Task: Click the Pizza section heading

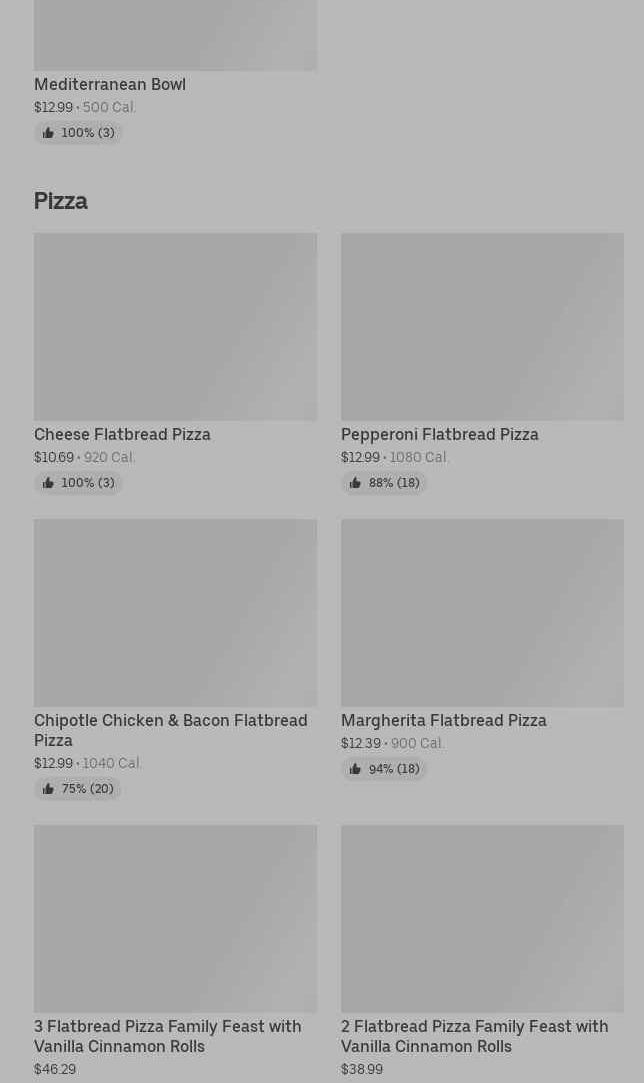Action: [61, 201]
